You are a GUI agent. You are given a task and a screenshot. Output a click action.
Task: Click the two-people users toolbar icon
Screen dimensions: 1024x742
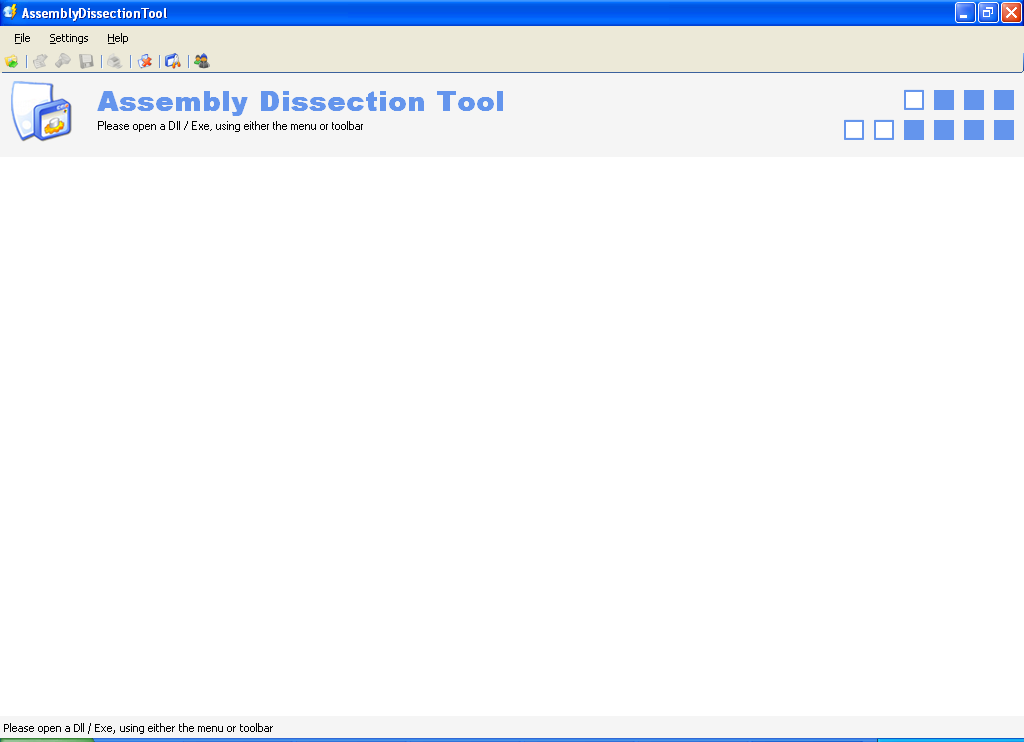(x=202, y=61)
